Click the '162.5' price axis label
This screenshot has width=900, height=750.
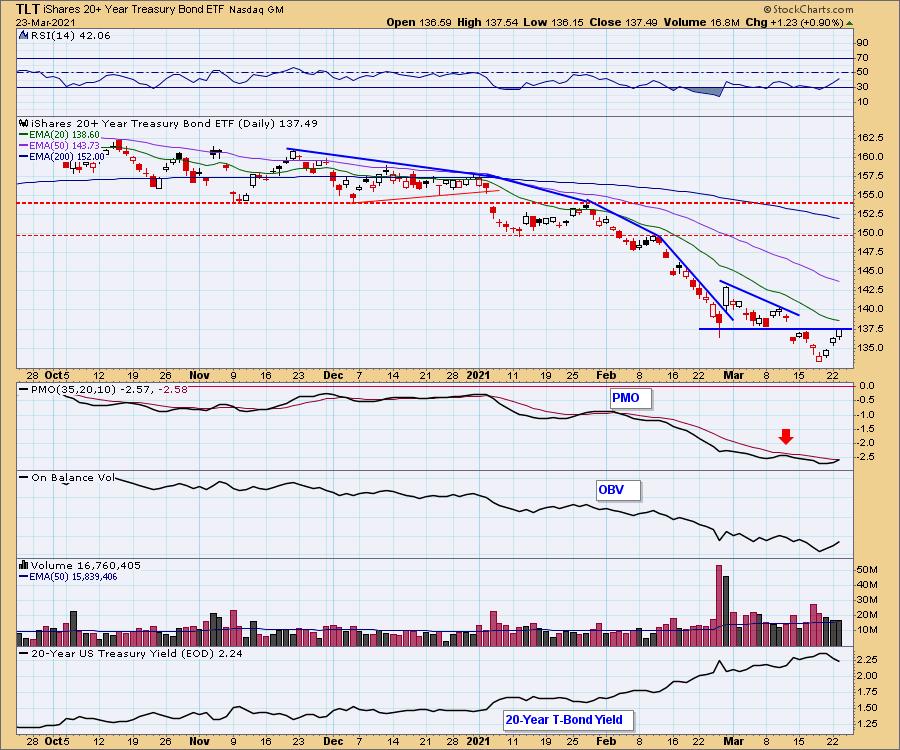[871, 138]
